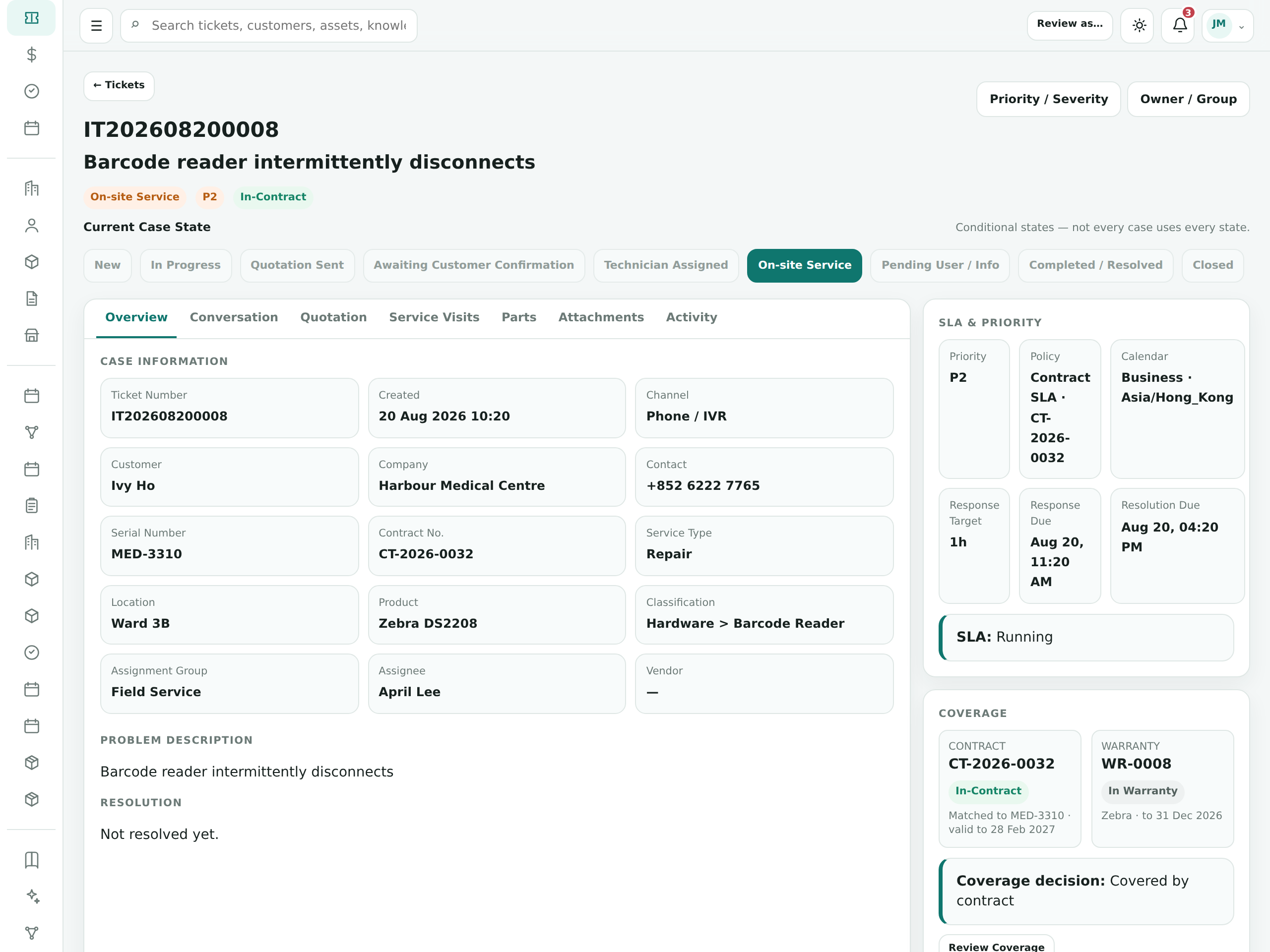The height and width of the screenshot is (952, 1270).
Task: Click the Review Coverage button
Action: click(996, 944)
